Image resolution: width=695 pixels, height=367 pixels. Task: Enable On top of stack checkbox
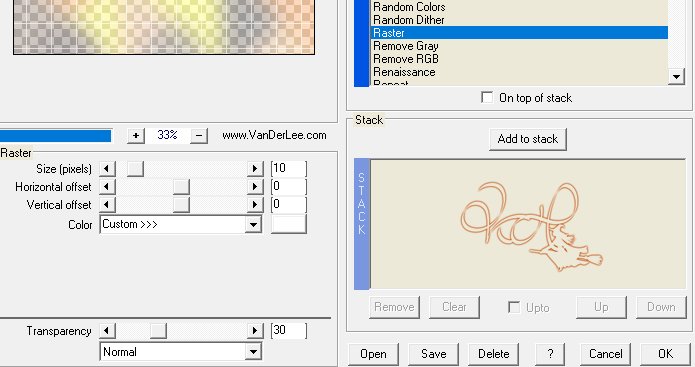pos(487,98)
